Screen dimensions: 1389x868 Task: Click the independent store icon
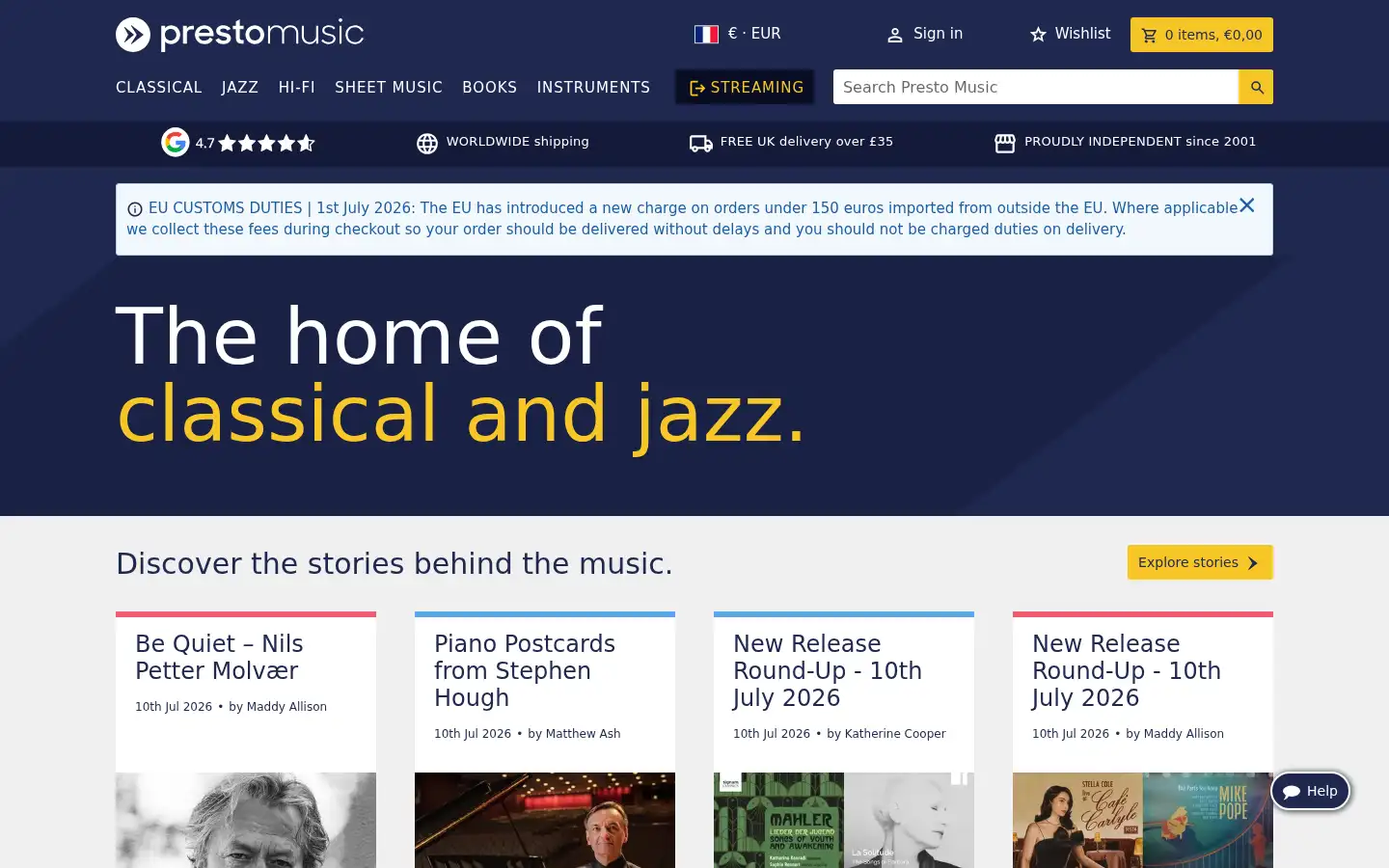pyautogui.click(x=1005, y=143)
